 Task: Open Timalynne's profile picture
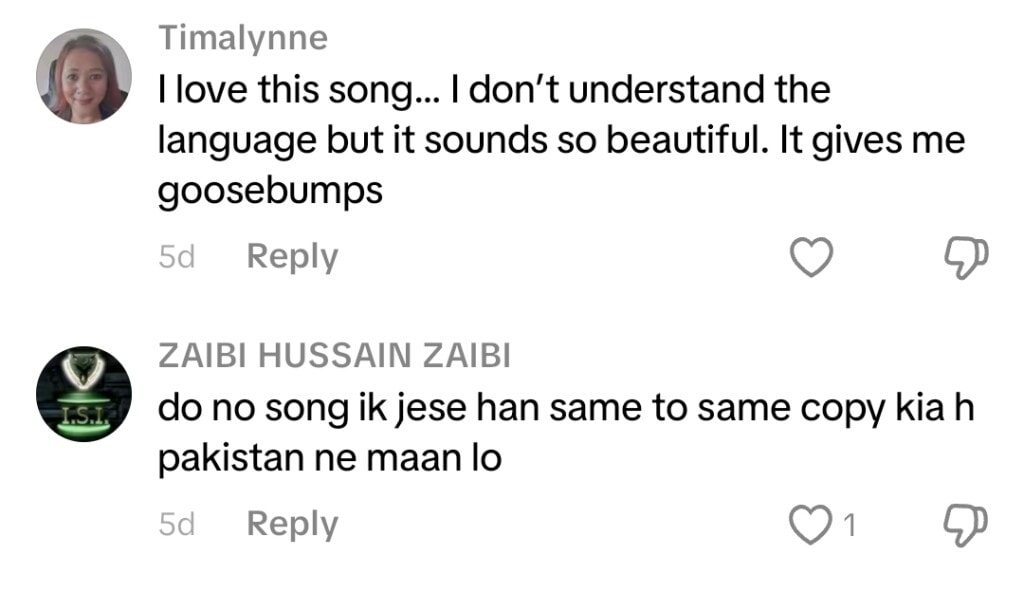(x=84, y=76)
